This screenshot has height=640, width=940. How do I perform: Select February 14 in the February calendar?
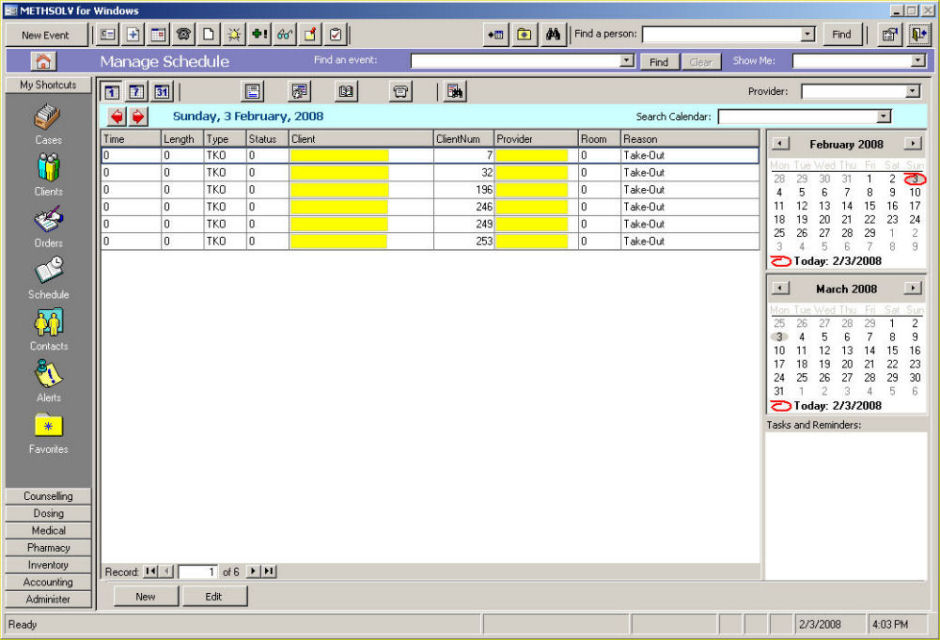click(x=847, y=206)
